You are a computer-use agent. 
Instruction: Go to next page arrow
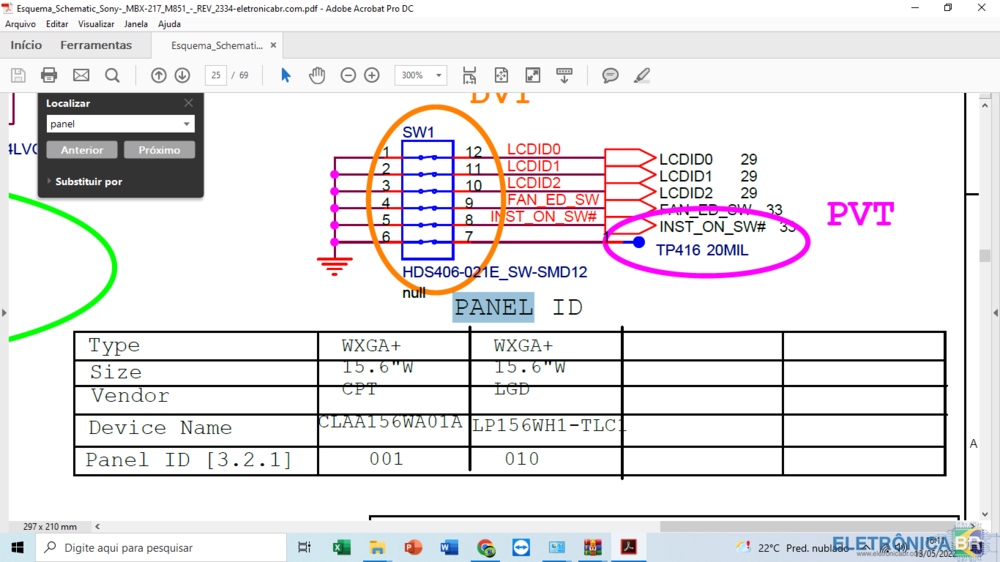[182, 75]
